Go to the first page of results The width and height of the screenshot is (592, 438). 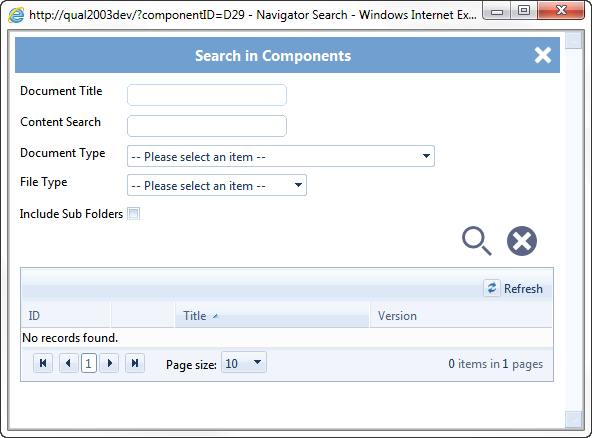coord(43,363)
